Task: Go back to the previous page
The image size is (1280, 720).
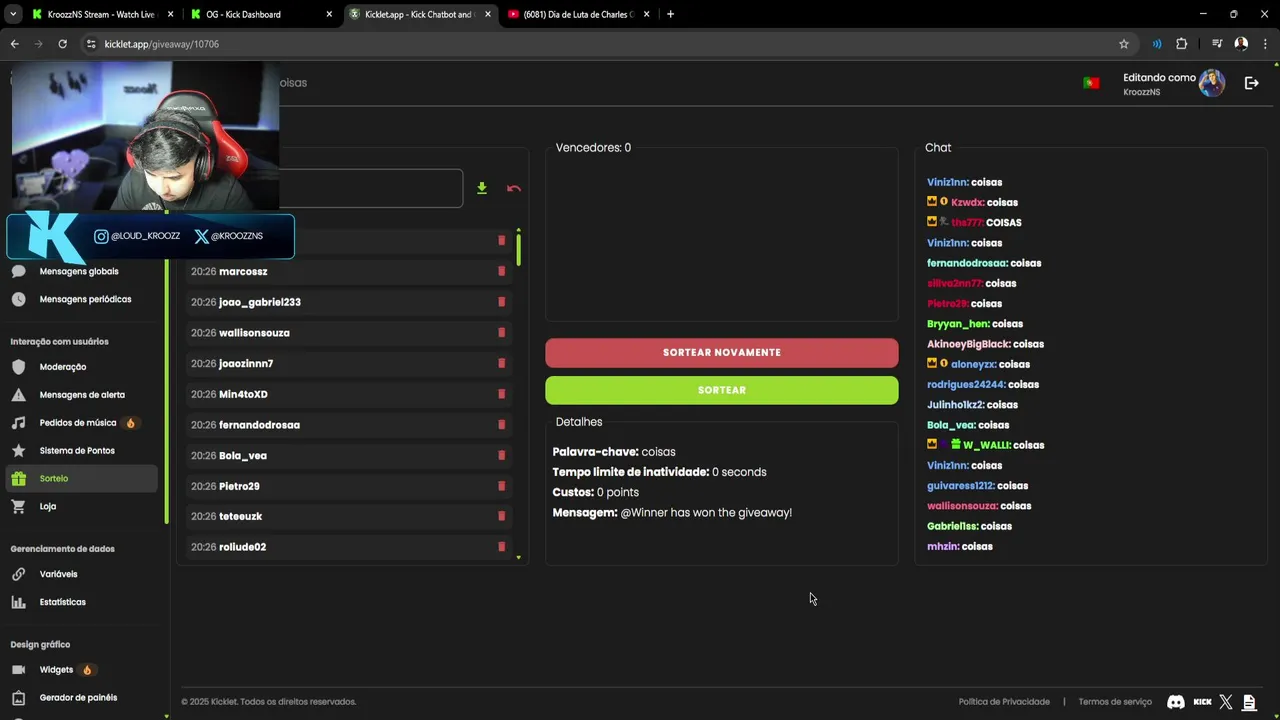Action: [x=14, y=44]
